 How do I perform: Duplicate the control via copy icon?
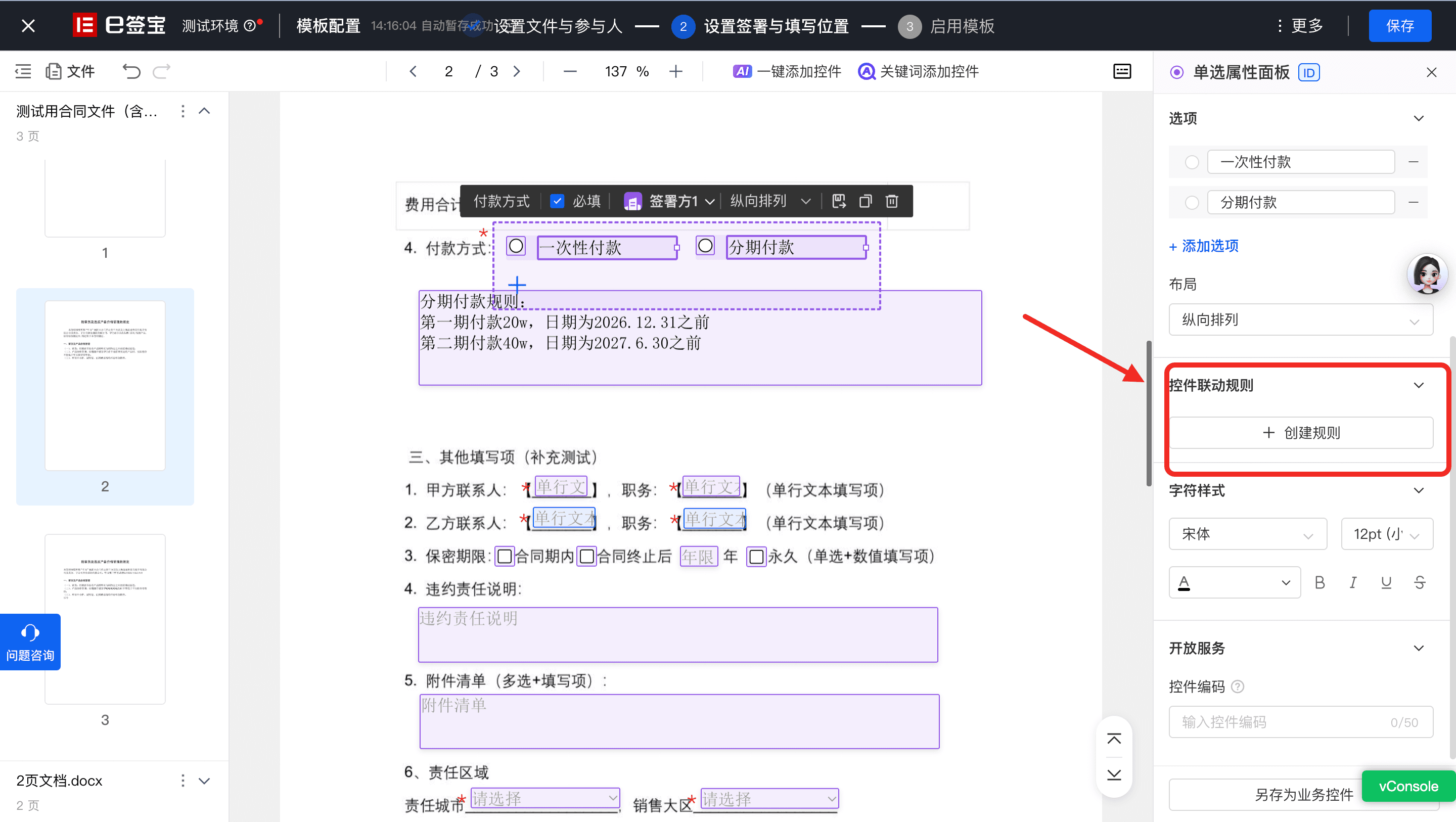tap(866, 201)
